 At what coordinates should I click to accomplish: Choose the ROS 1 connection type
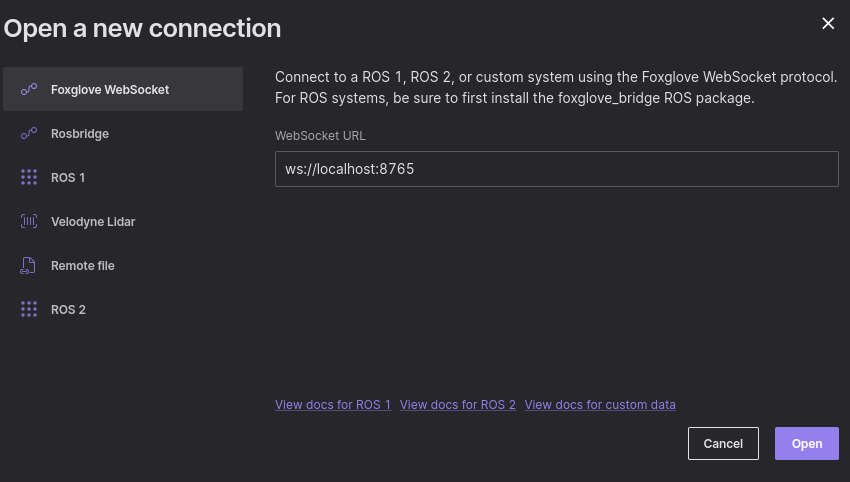click(68, 177)
